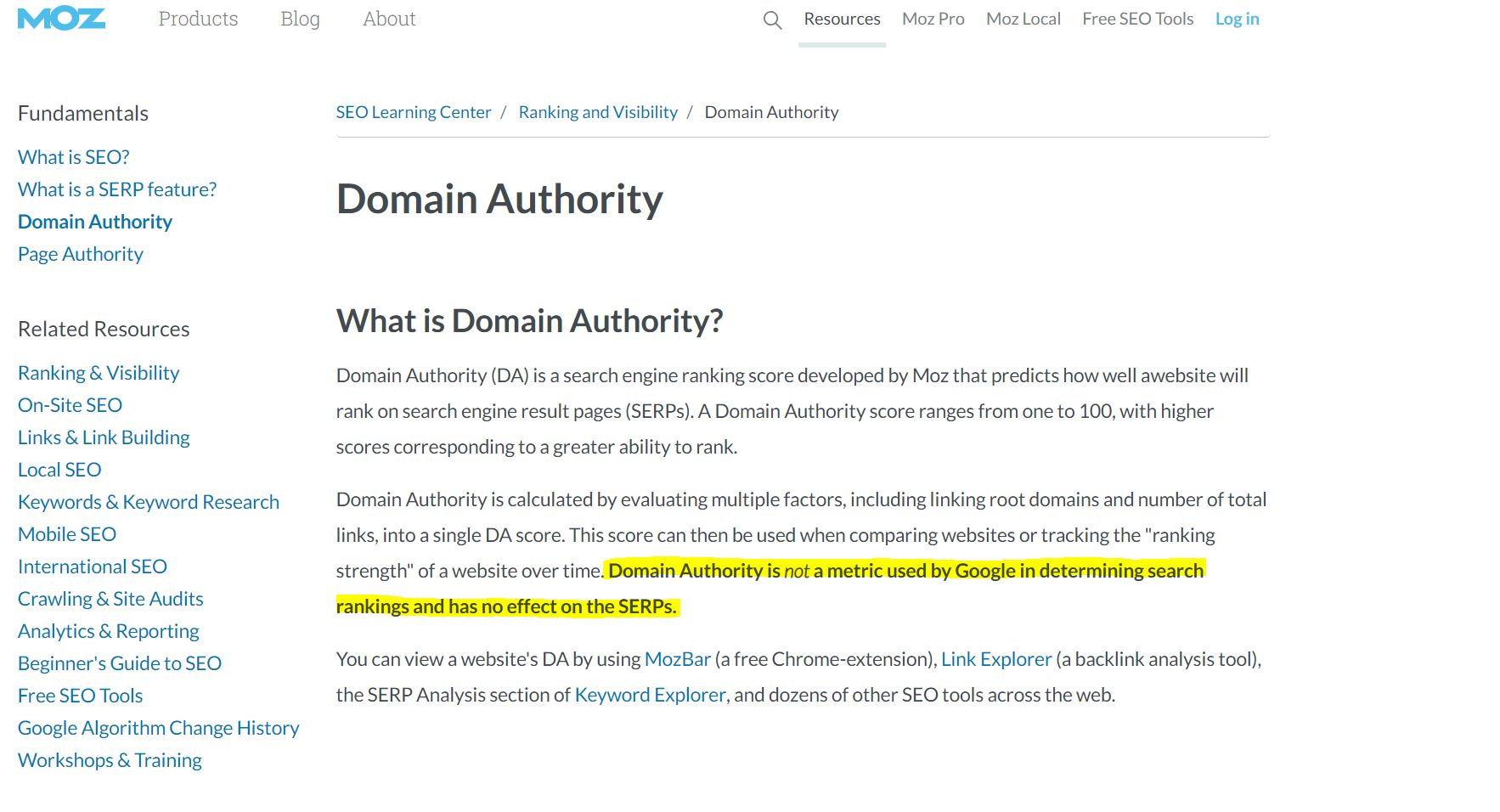Click the Domain Authority page title
Viewport: 1500px width, 812px height.
pyautogui.click(x=499, y=200)
